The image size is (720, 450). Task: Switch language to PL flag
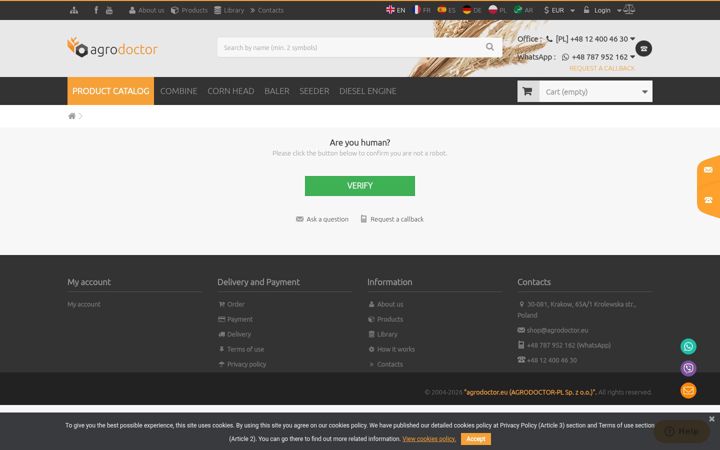(x=497, y=10)
